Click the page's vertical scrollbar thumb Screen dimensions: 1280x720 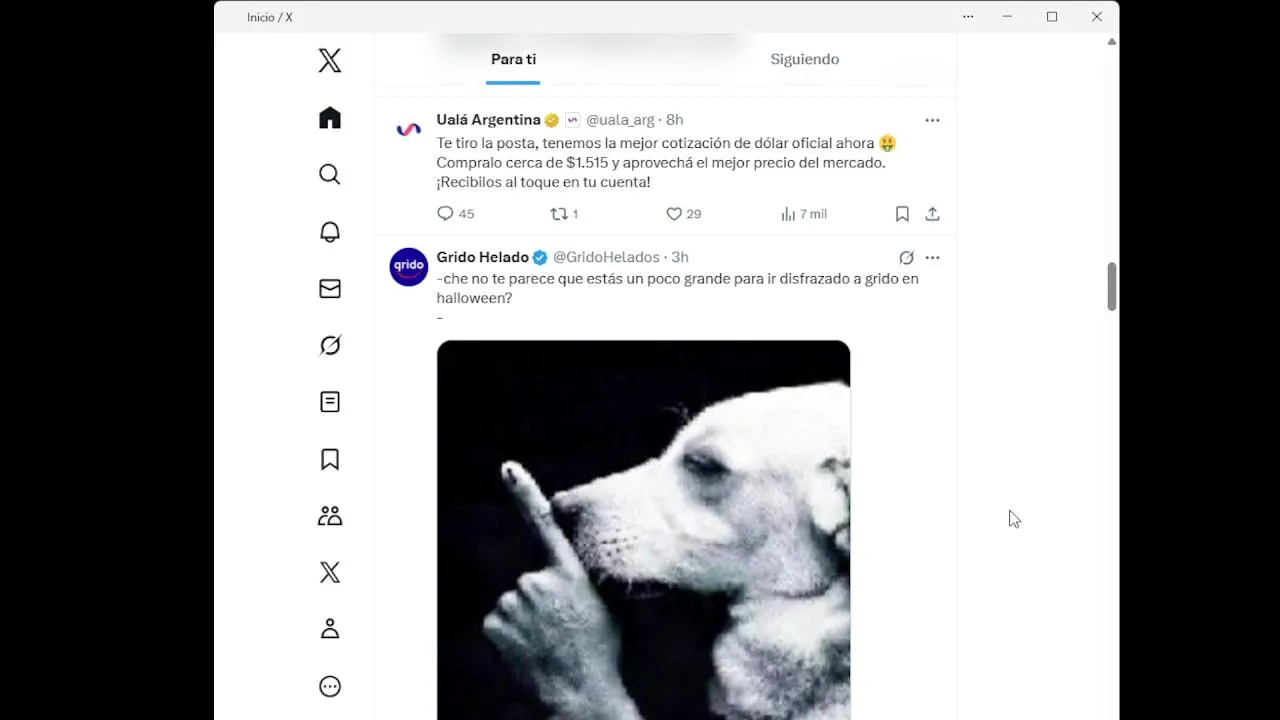1111,287
